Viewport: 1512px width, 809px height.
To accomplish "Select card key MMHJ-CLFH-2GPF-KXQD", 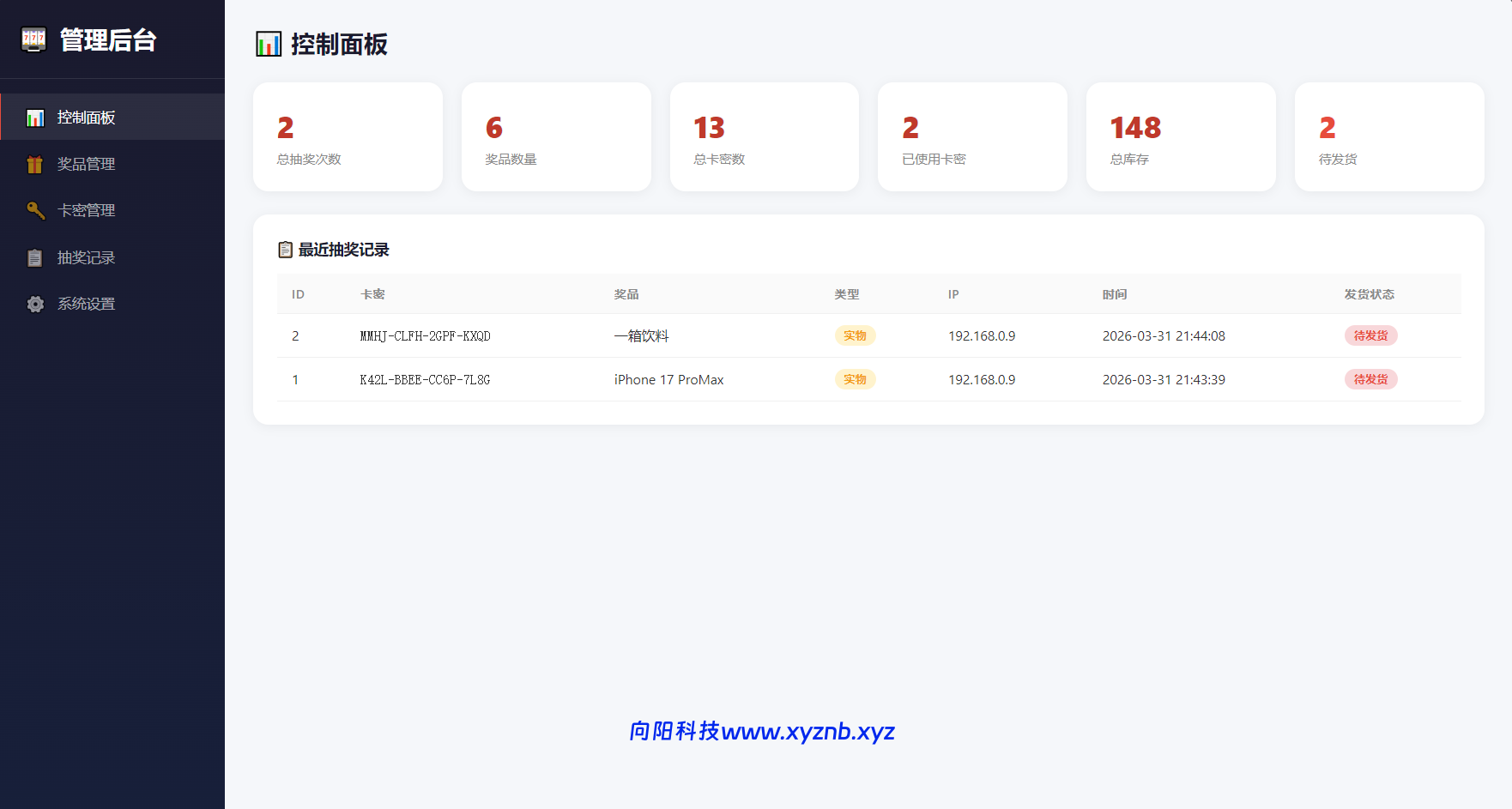I will (425, 335).
